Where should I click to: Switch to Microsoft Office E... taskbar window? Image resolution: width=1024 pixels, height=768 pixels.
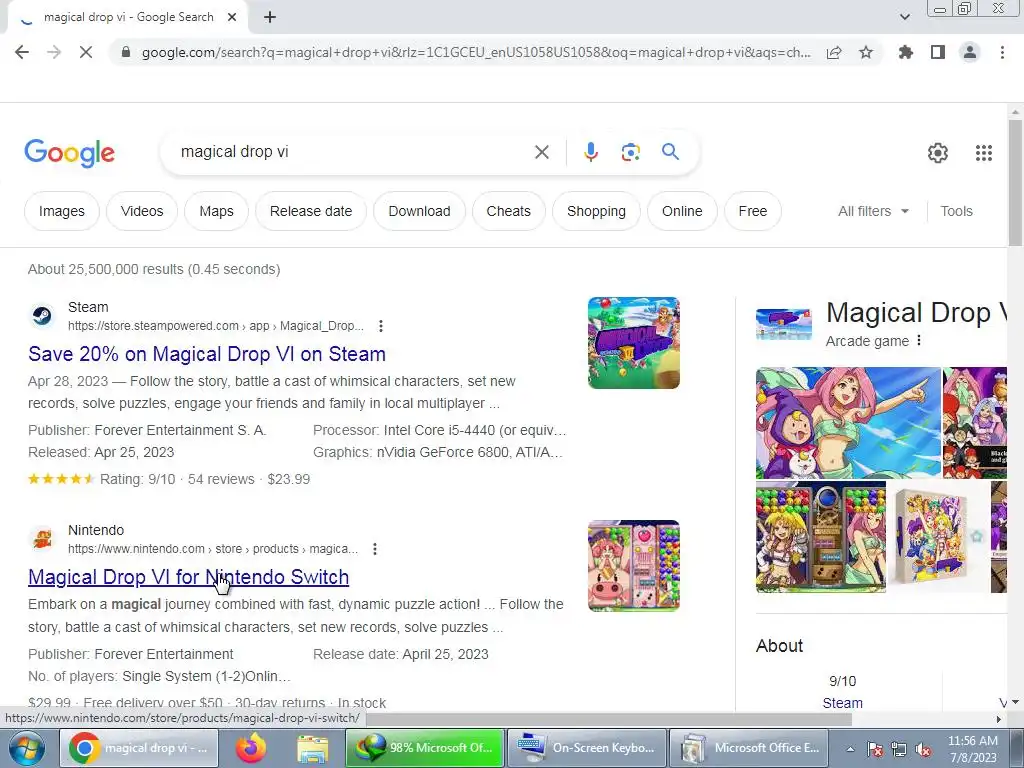748,748
